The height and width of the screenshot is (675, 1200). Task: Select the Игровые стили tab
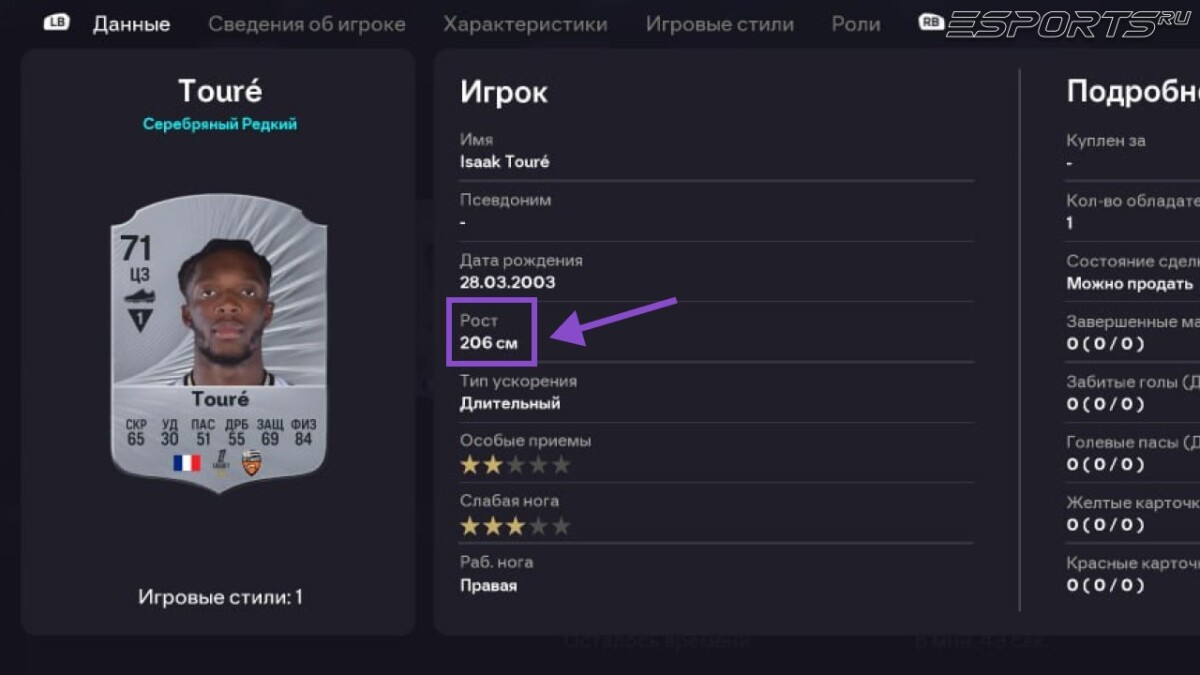[719, 24]
